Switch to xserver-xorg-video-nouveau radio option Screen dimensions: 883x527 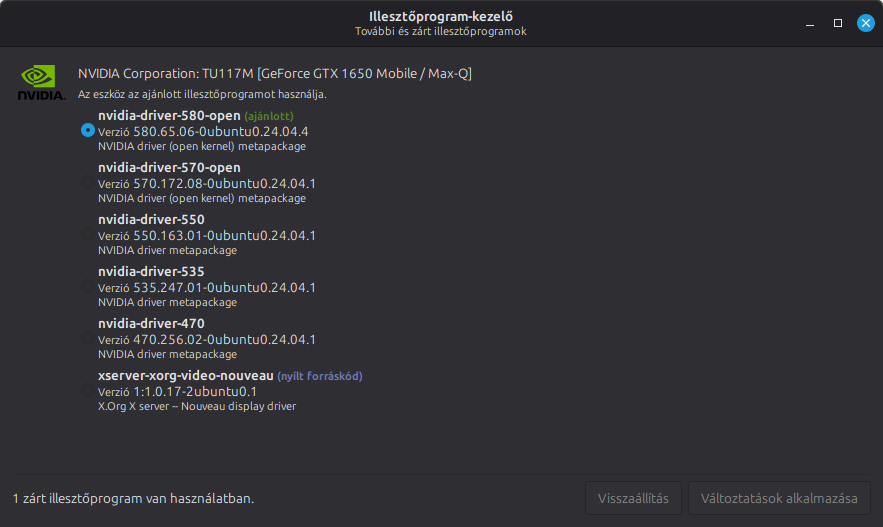click(x=88, y=390)
